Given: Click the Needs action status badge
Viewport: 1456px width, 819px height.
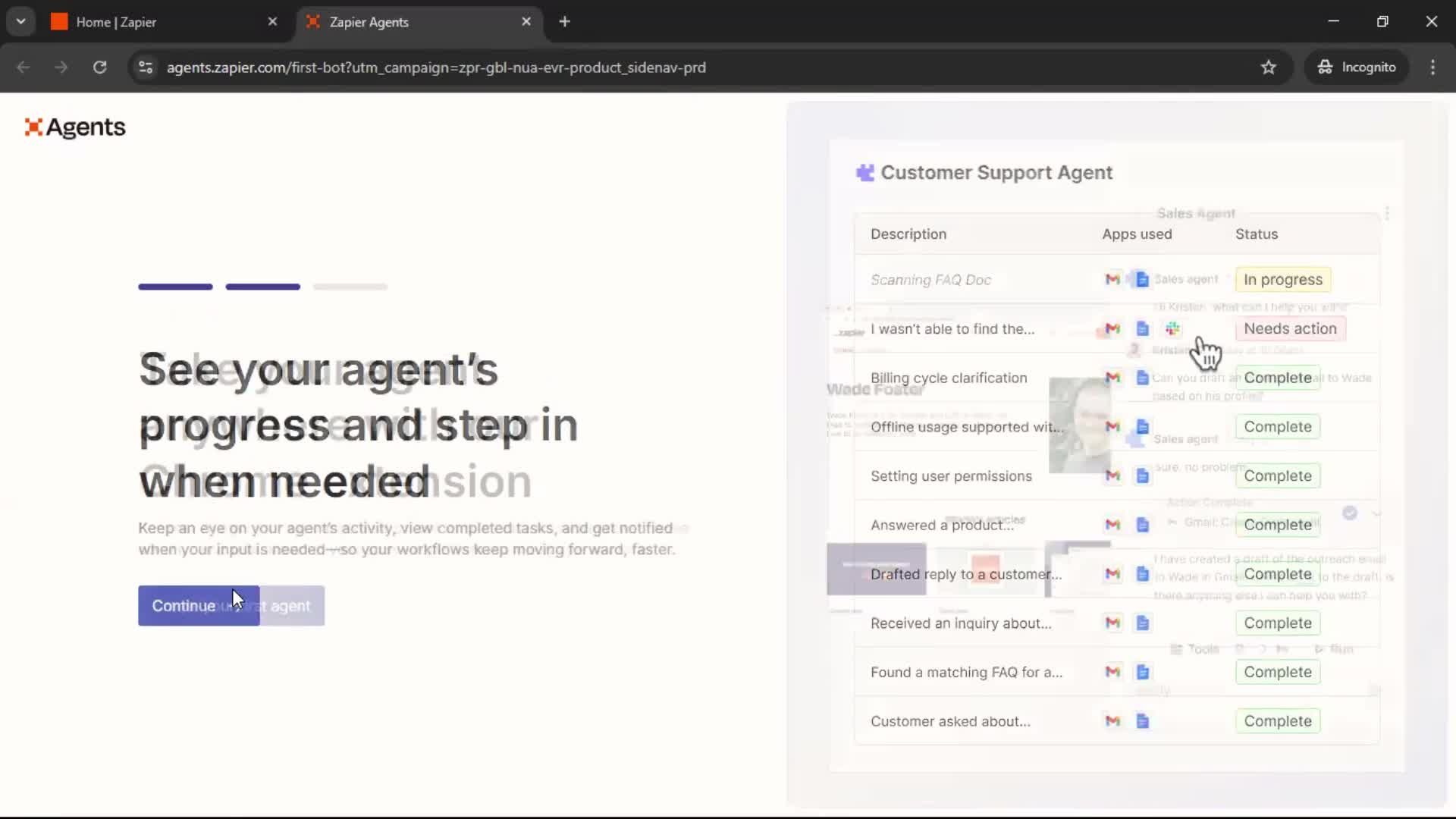Looking at the screenshot, I should (x=1290, y=328).
